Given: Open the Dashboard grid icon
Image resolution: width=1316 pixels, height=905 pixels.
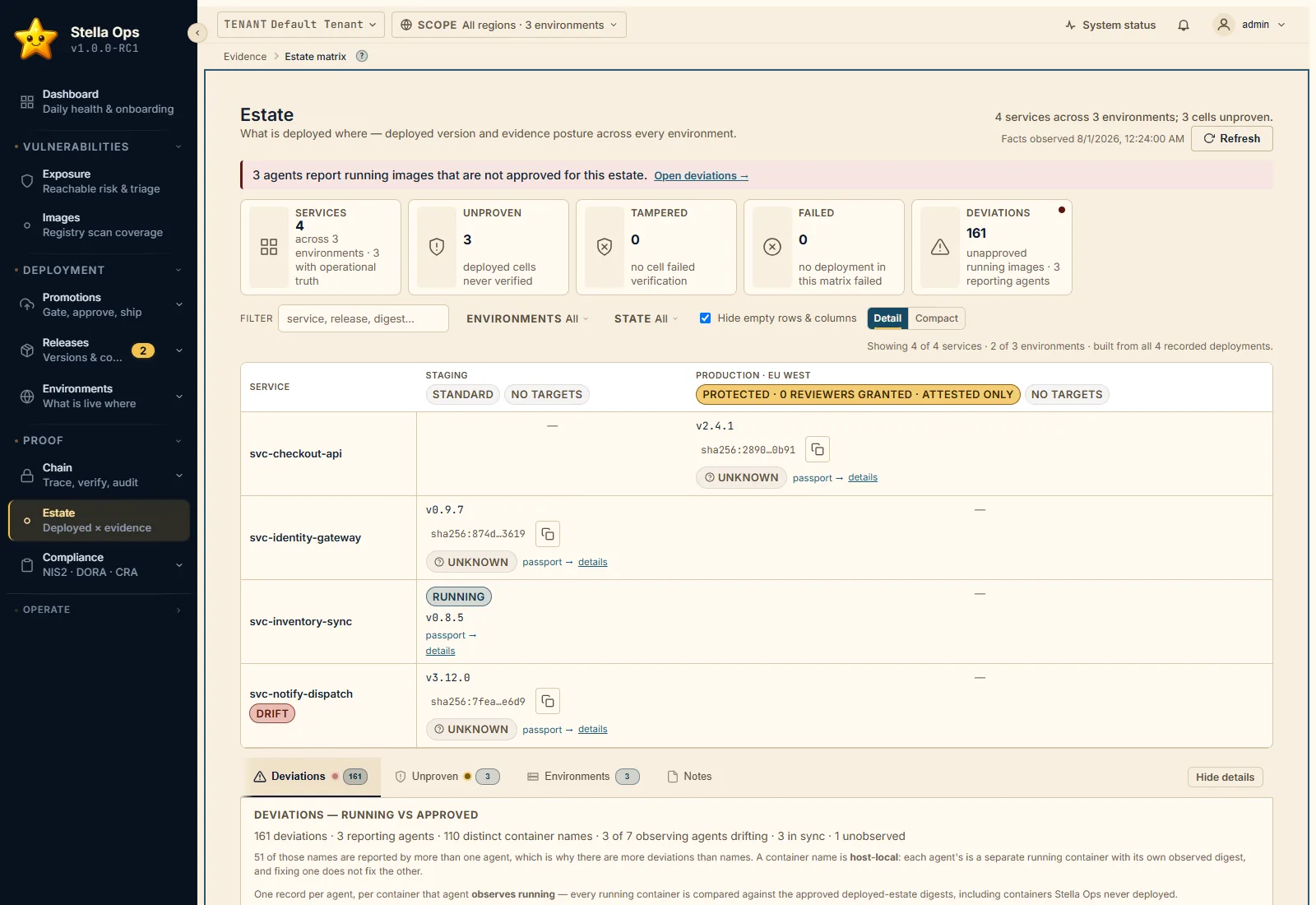Looking at the screenshot, I should pos(27,102).
